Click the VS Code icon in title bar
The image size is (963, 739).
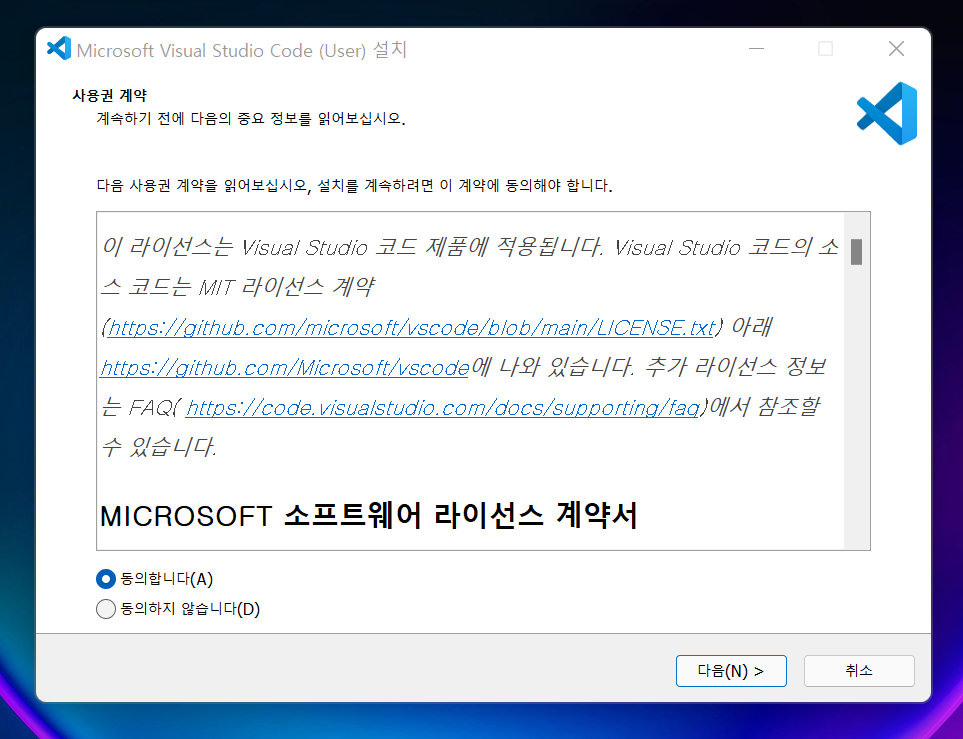click(x=59, y=49)
